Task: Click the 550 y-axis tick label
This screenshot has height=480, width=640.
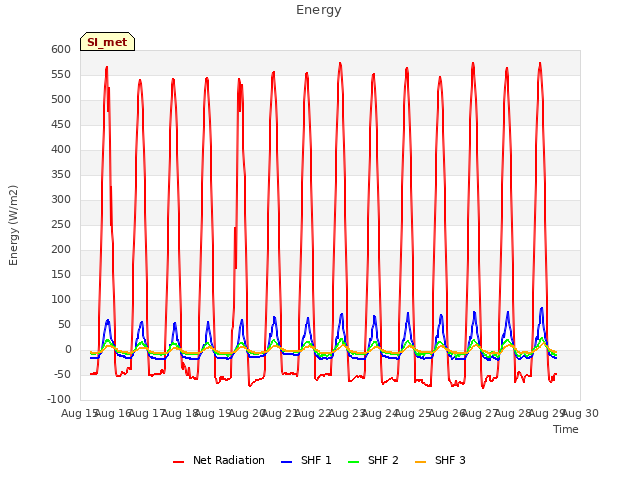Action: 61,74
